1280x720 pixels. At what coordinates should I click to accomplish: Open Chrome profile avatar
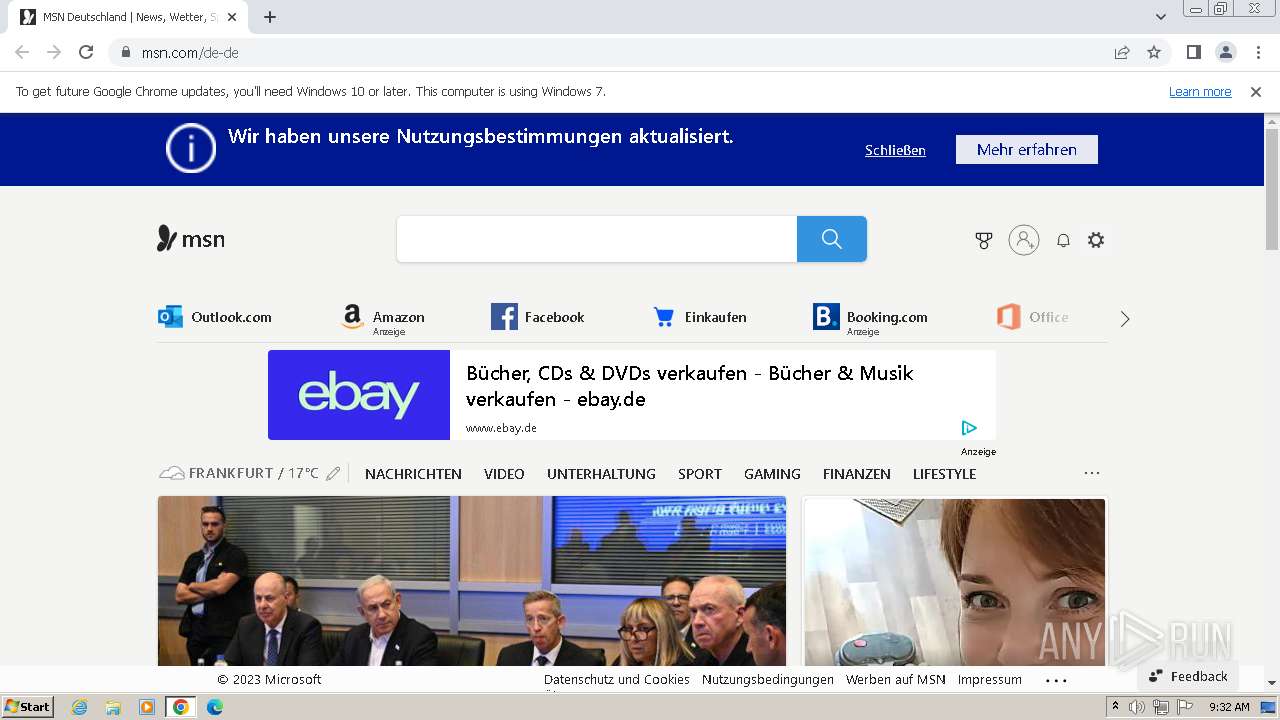[x=1225, y=52]
